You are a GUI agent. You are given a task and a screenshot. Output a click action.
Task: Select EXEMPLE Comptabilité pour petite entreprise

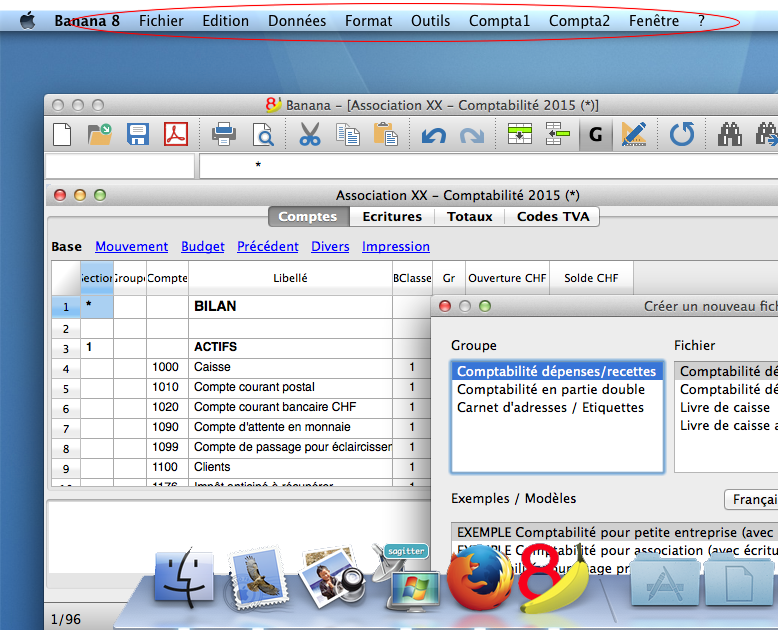coord(615,532)
